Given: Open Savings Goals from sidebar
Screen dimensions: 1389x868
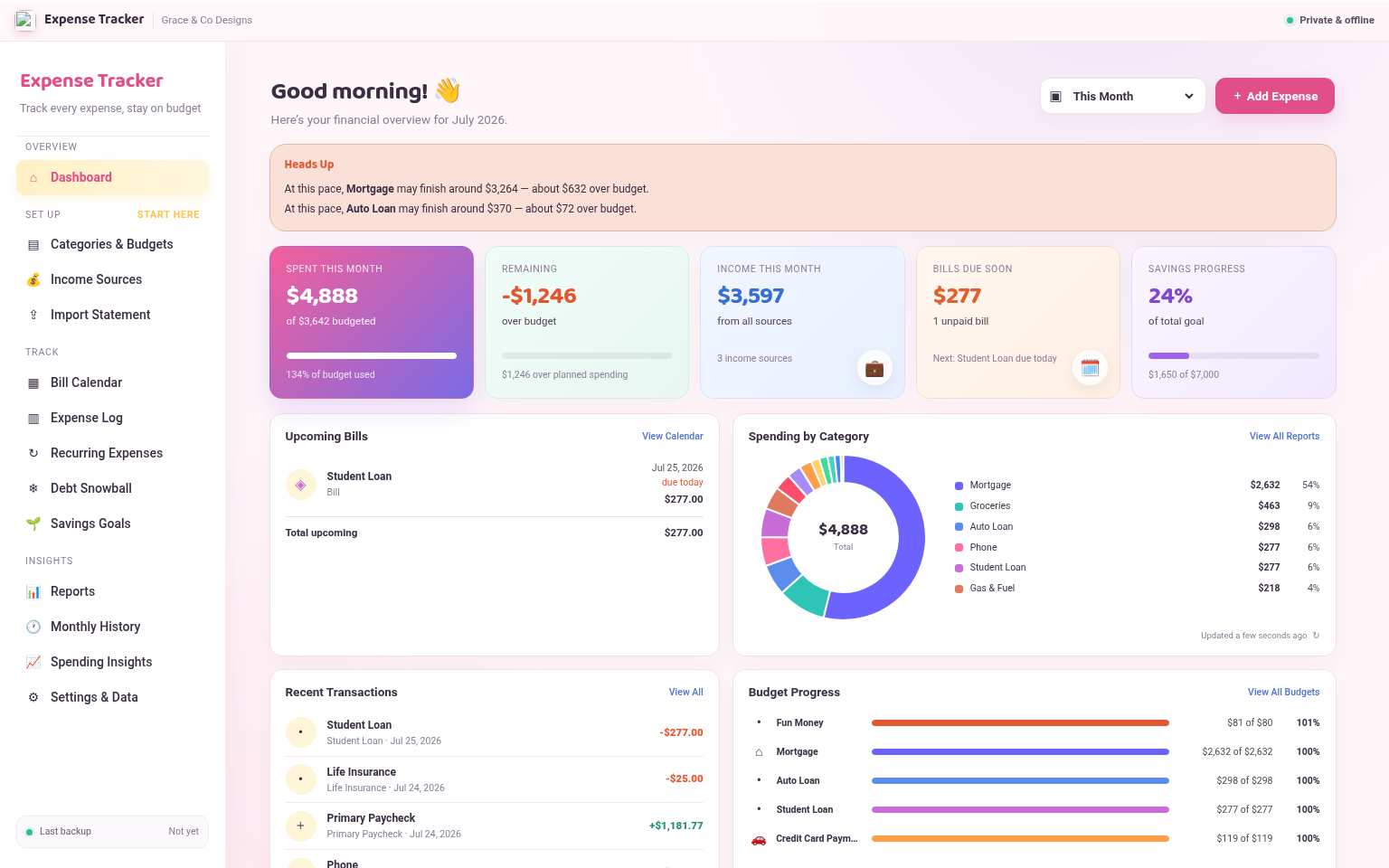Looking at the screenshot, I should tap(112, 524).
